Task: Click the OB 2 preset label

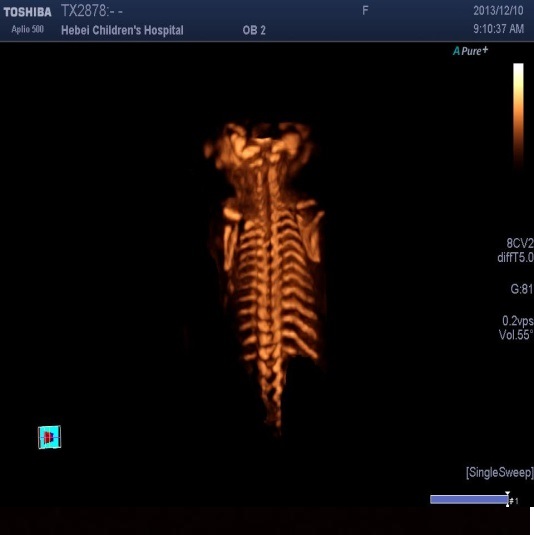Action: 254,30
